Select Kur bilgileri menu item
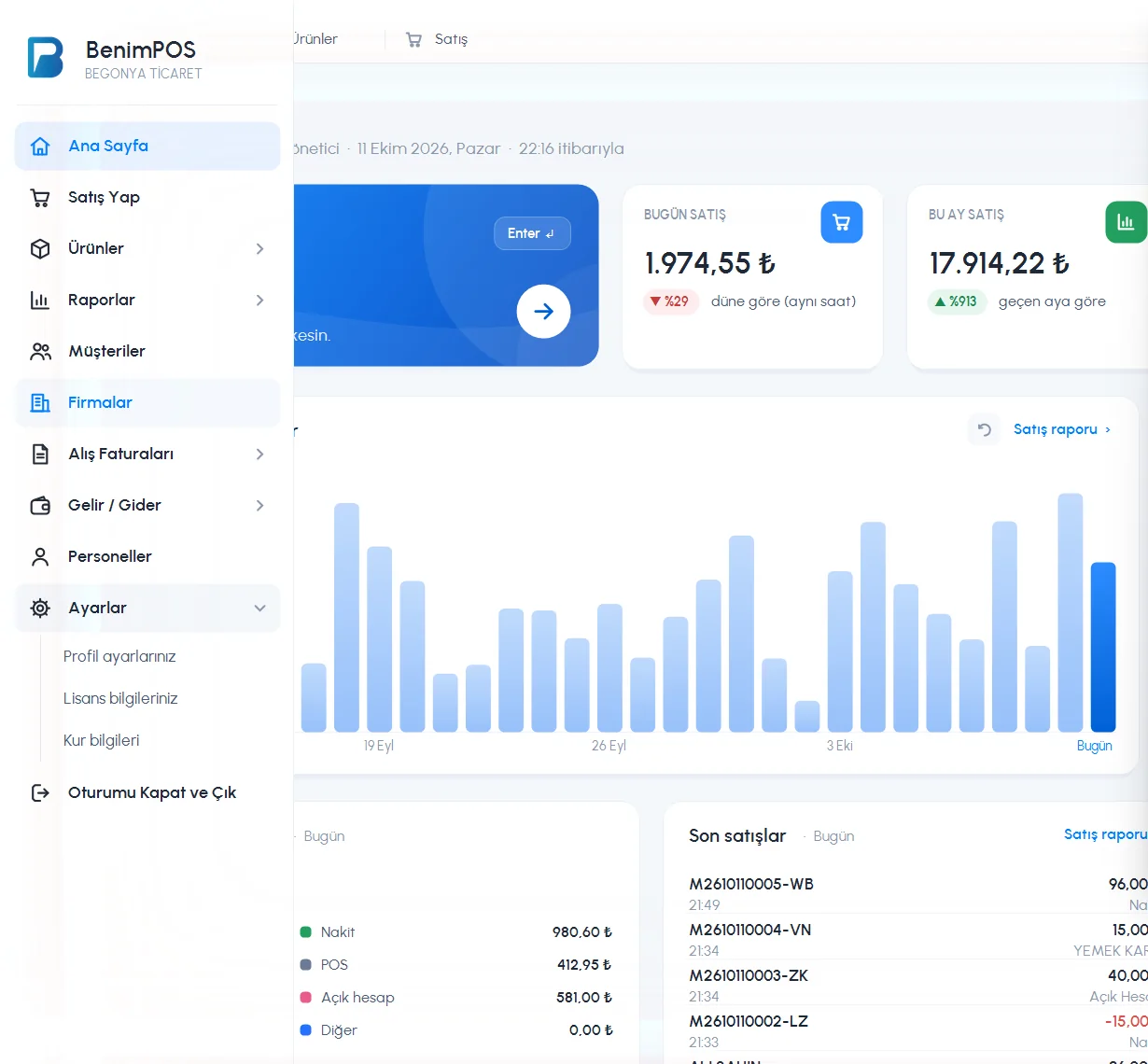The width and height of the screenshot is (1148, 1064). click(x=101, y=740)
